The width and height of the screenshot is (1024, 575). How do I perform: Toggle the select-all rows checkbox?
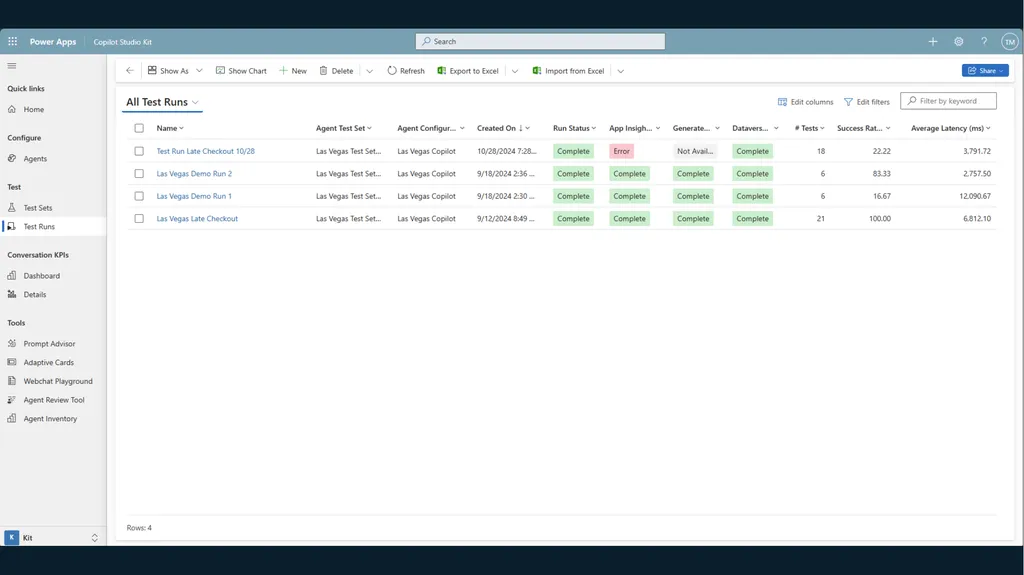pos(139,128)
